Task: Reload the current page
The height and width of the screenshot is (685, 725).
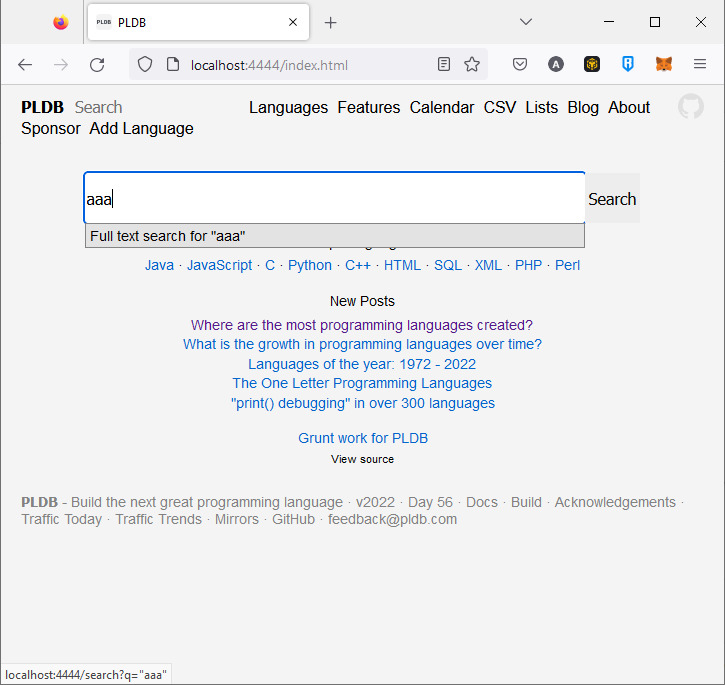Action: tap(97, 65)
